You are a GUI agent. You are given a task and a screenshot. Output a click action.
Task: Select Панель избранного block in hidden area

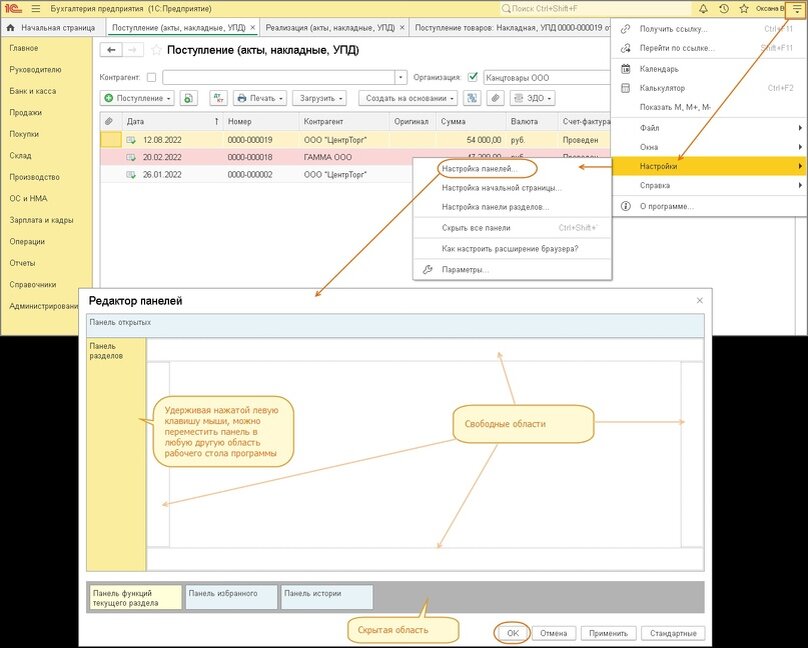[x=231, y=598]
